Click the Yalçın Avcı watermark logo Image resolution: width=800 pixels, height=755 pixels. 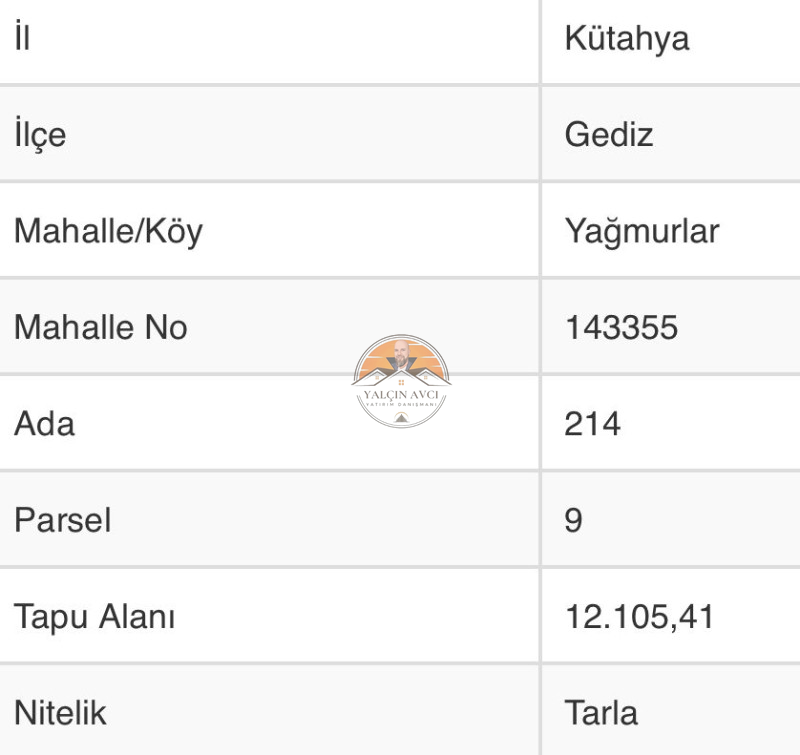coord(401,381)
